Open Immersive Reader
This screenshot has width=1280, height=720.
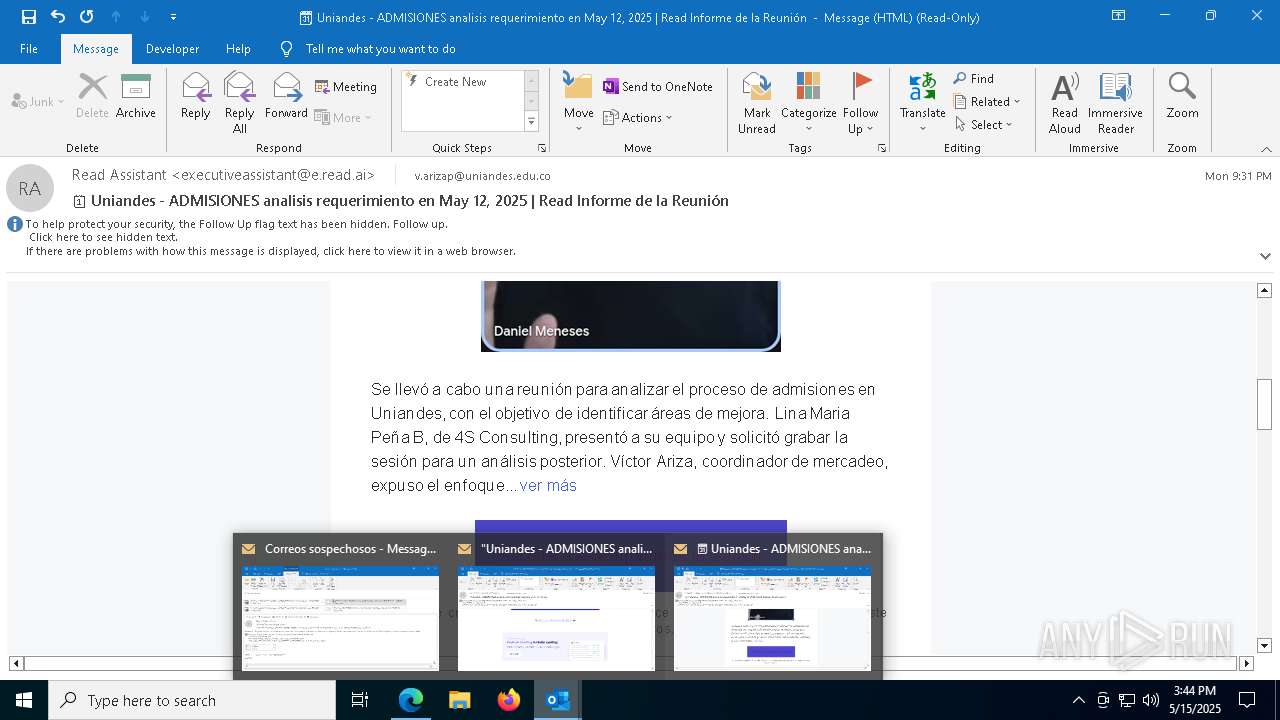pyautogui.click(x=1115, y=103)
